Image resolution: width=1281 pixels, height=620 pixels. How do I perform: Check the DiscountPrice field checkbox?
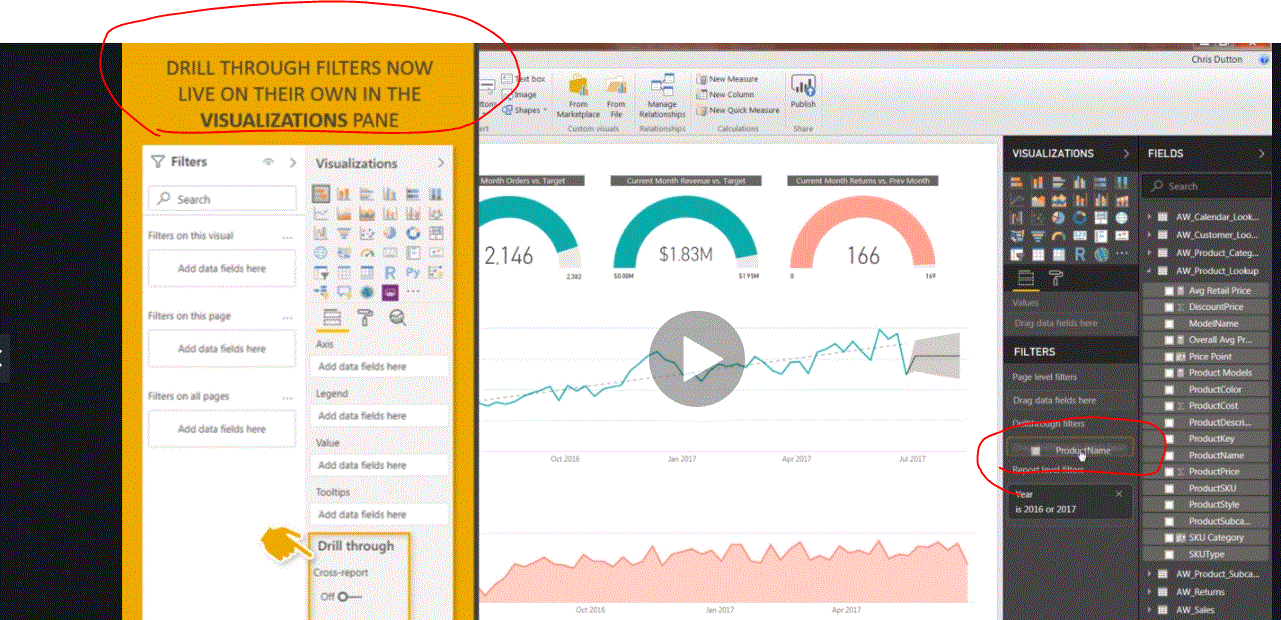pyautogui.click(x=1169, y=307)
